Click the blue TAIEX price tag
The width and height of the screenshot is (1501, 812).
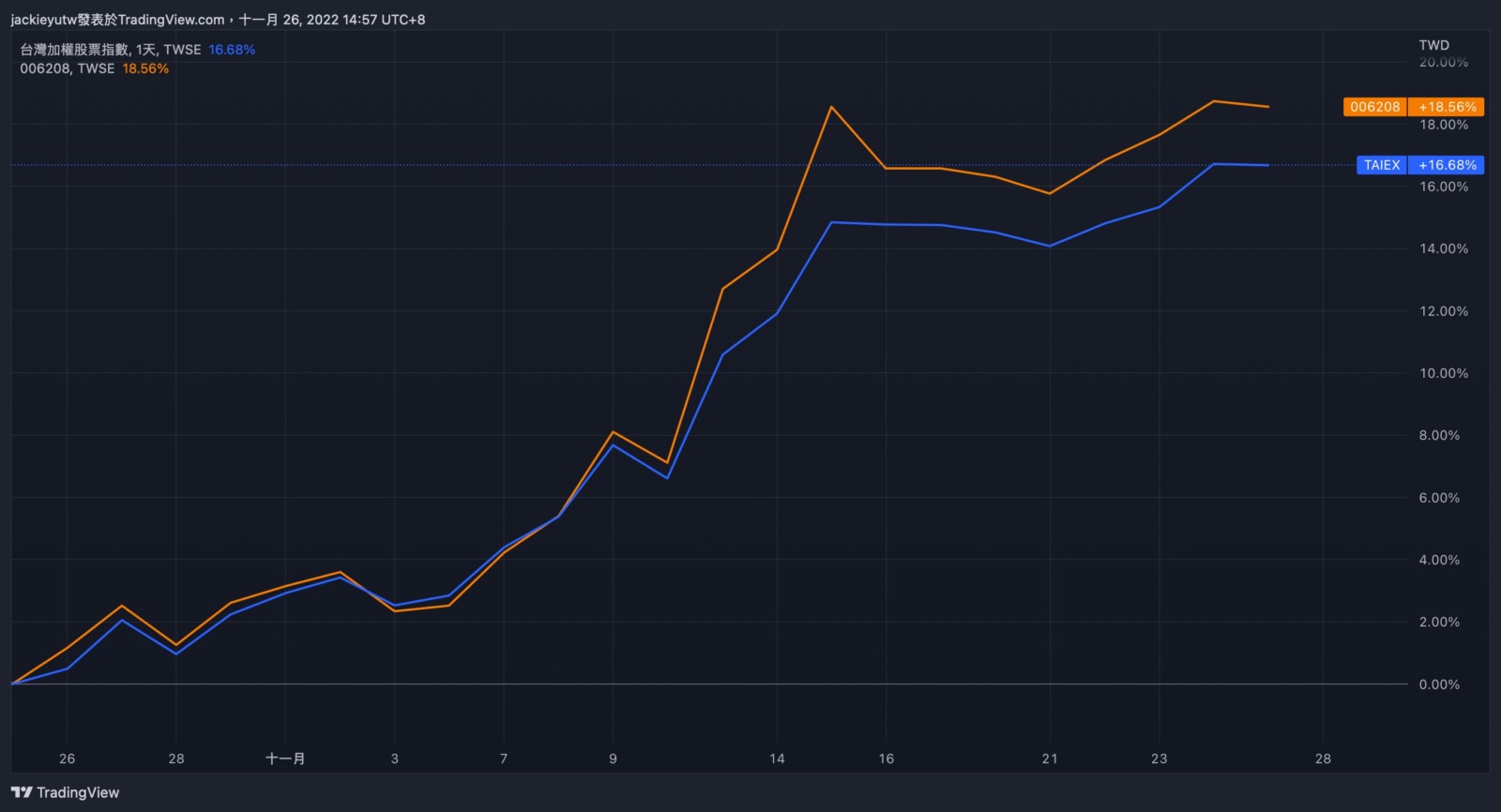(x=1381, y=165)
